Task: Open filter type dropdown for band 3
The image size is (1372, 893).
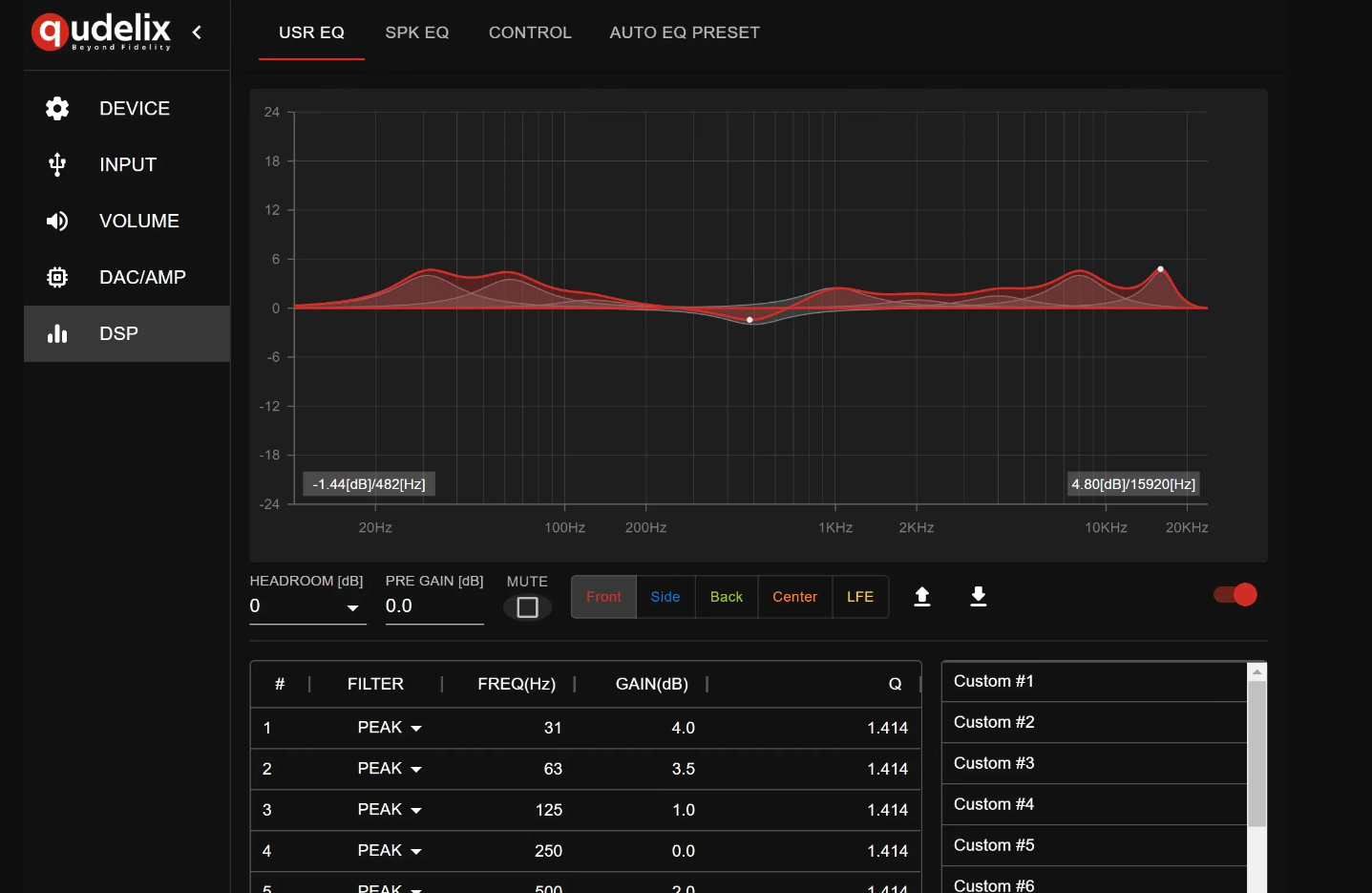Action: pos(390,810)
